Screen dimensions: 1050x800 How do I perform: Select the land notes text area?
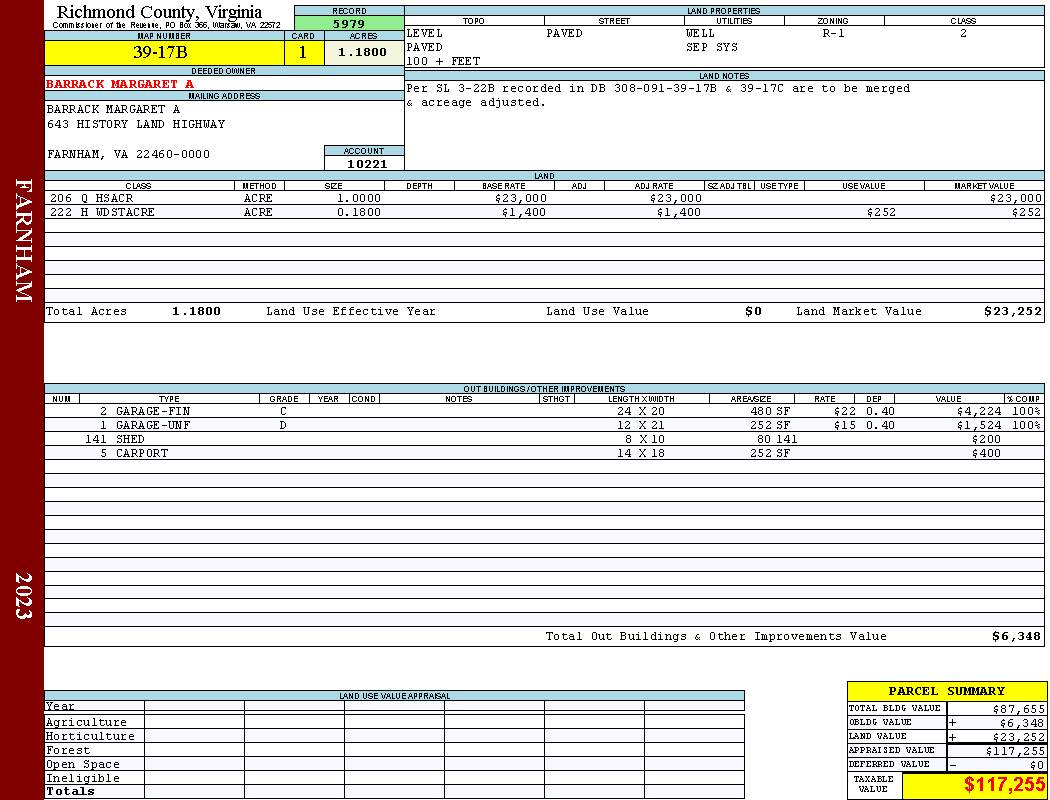pyautogui.click(x=724, y=125)
